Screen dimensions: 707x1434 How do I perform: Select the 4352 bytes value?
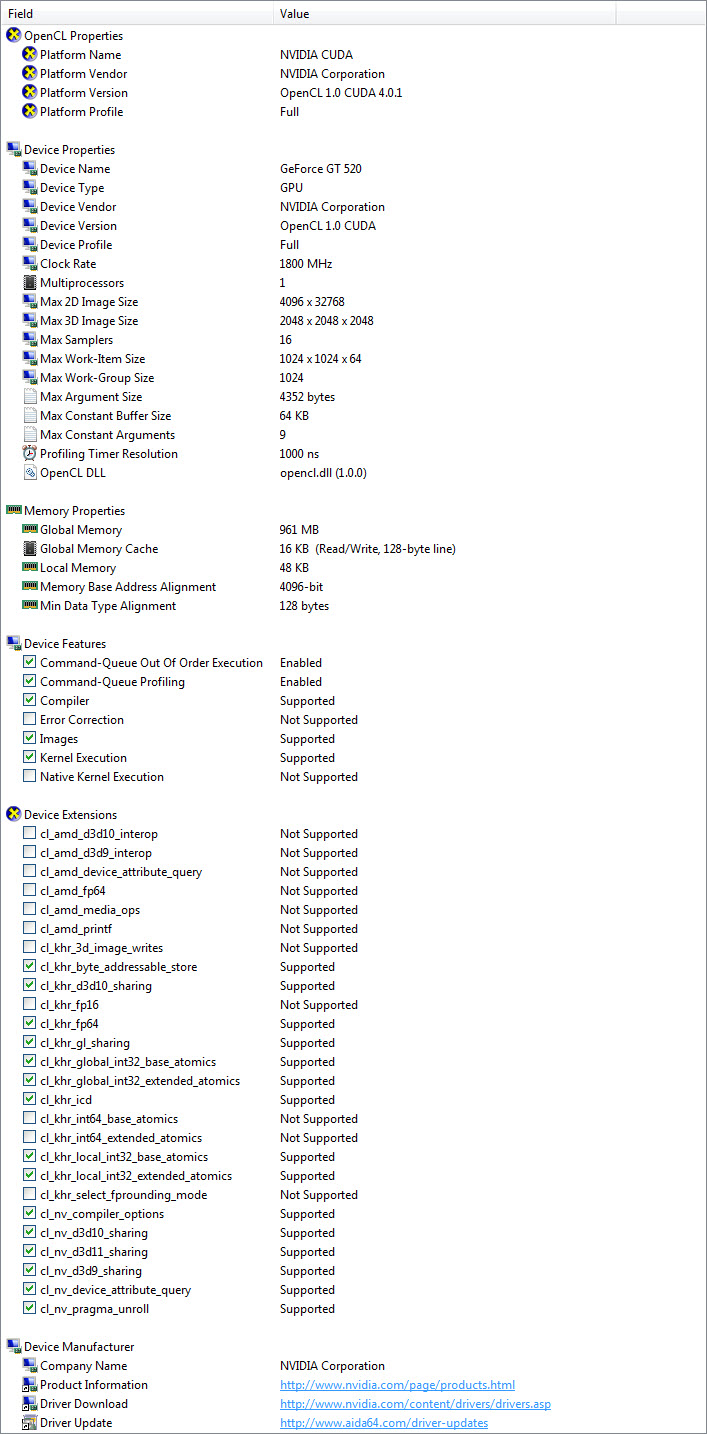307,397
